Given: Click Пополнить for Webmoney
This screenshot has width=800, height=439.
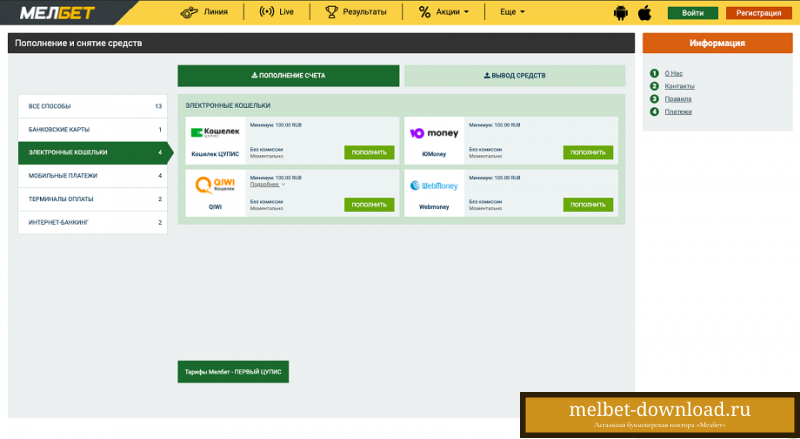Looking at the screenshot, I should point(588,205).
